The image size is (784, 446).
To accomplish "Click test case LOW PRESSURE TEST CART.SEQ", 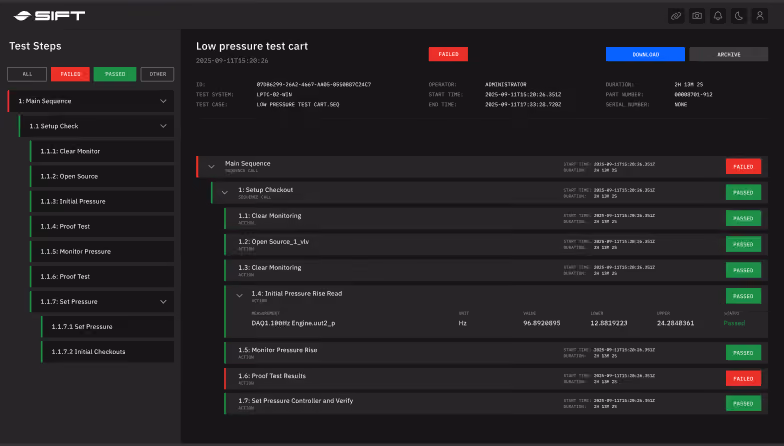I will (298, 104).
